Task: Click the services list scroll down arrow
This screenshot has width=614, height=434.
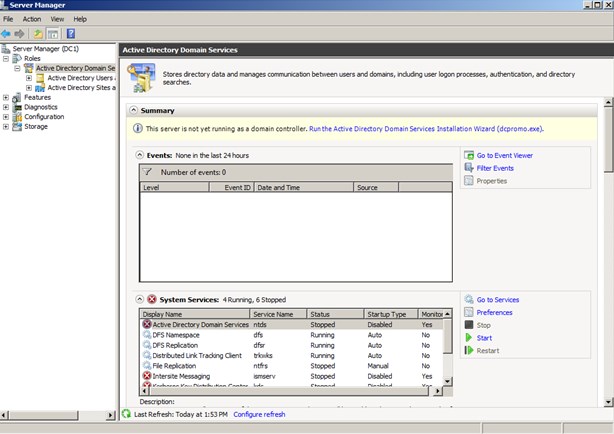Action: 448,381
